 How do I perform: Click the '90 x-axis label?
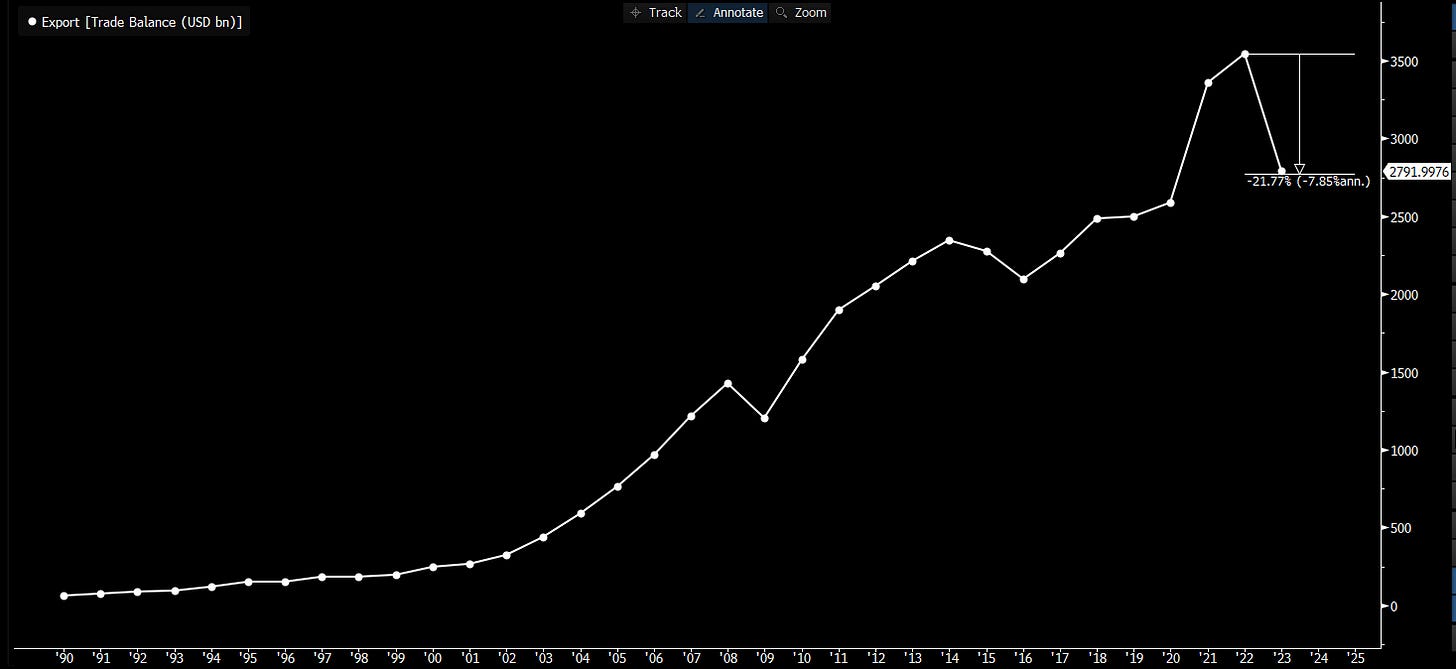64,657
